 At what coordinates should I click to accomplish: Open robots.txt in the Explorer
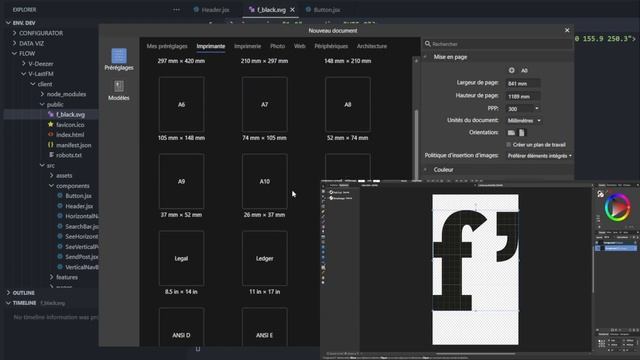coord(69,155)
